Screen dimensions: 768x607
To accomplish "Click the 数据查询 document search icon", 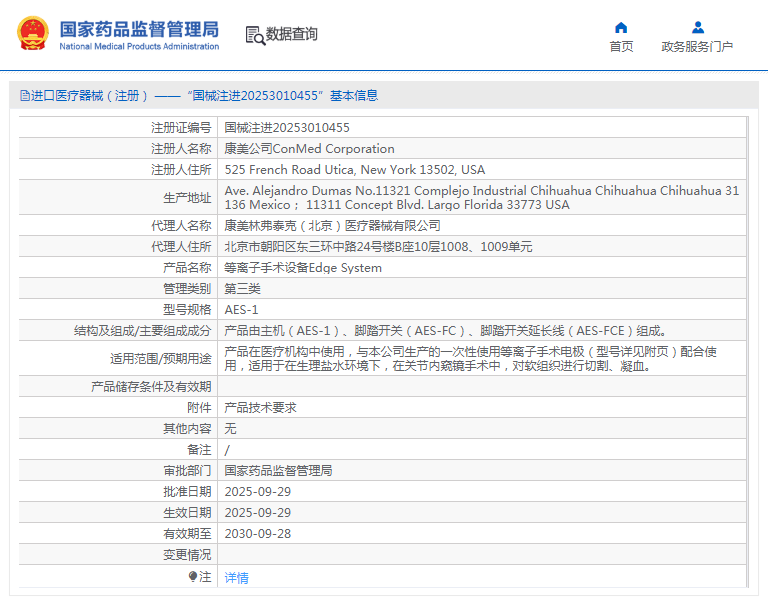I will click(x=254, y=35).
